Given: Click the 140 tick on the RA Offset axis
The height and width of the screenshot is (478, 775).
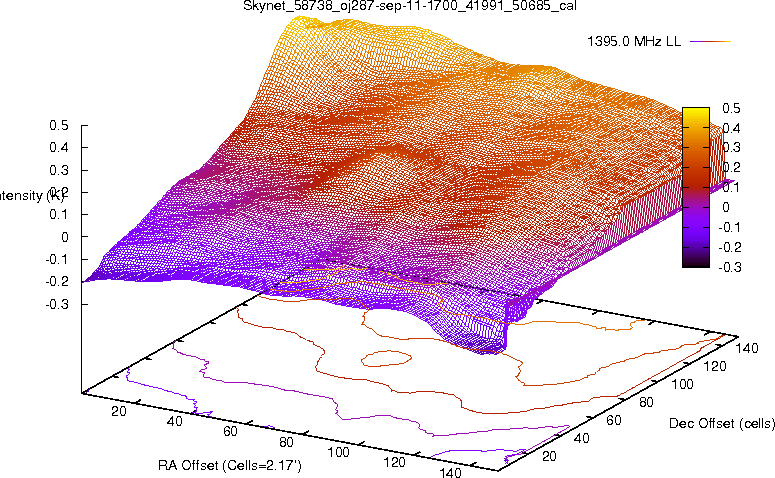Looking at the screenshot, I should [x=450, y=473].
